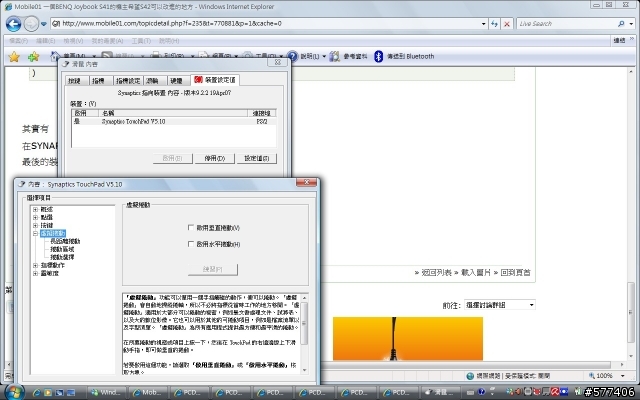Click the blue 說明 help question-mark icon
Screen dimensions: 640x400
click(x=292, y=56)
